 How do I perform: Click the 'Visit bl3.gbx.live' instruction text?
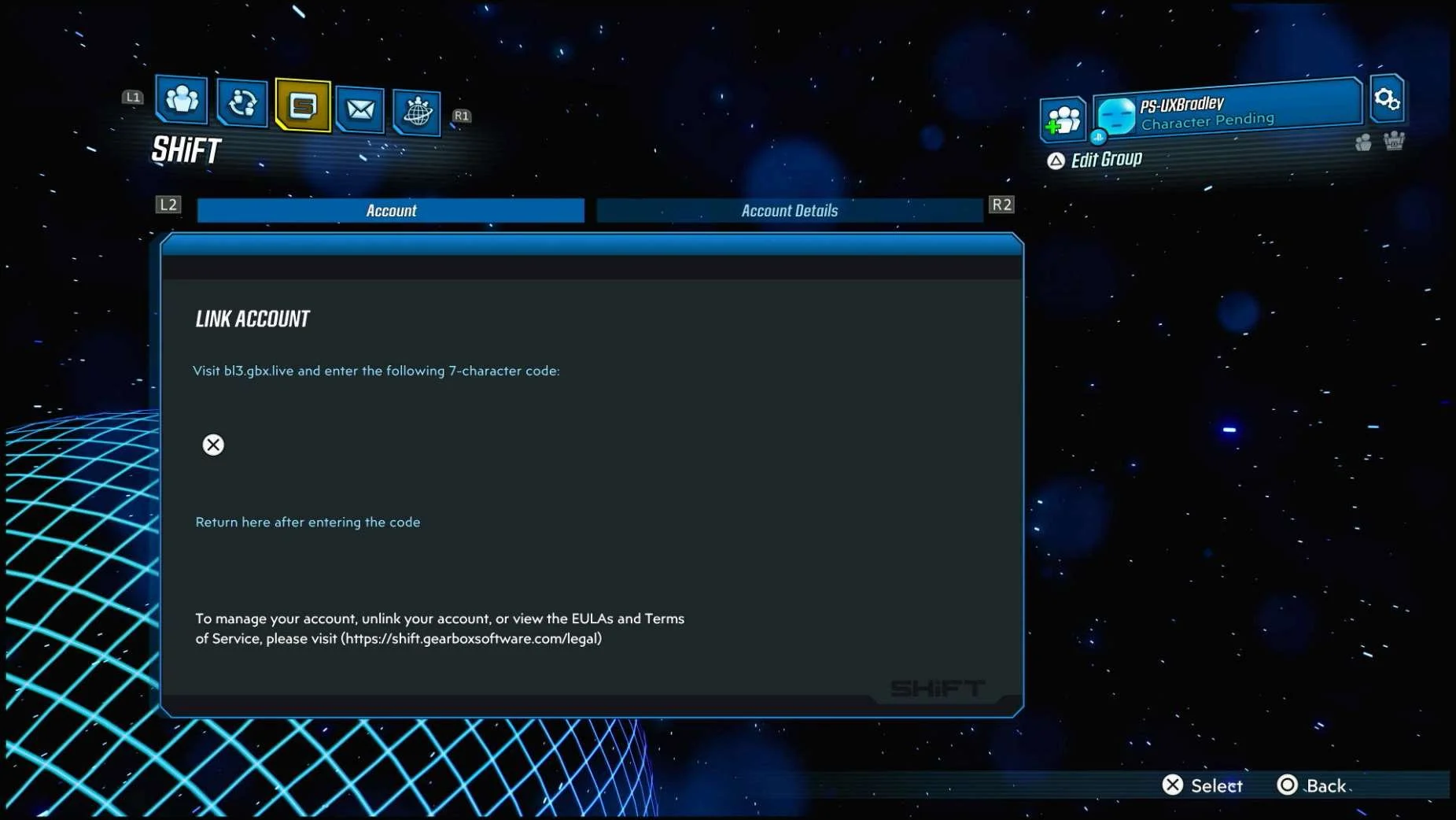point(377,371)
